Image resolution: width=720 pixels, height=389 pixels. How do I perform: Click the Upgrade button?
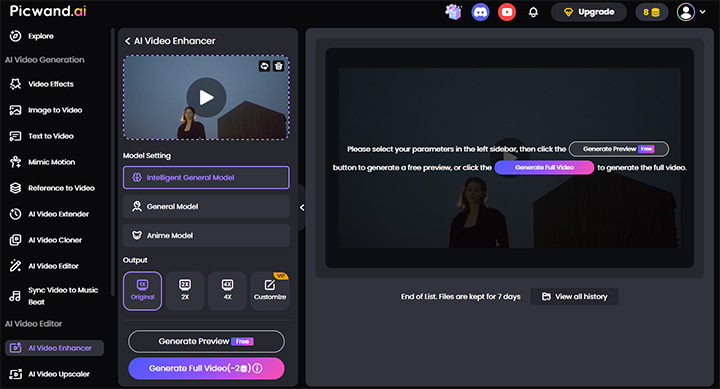click(x=589, y=12)
